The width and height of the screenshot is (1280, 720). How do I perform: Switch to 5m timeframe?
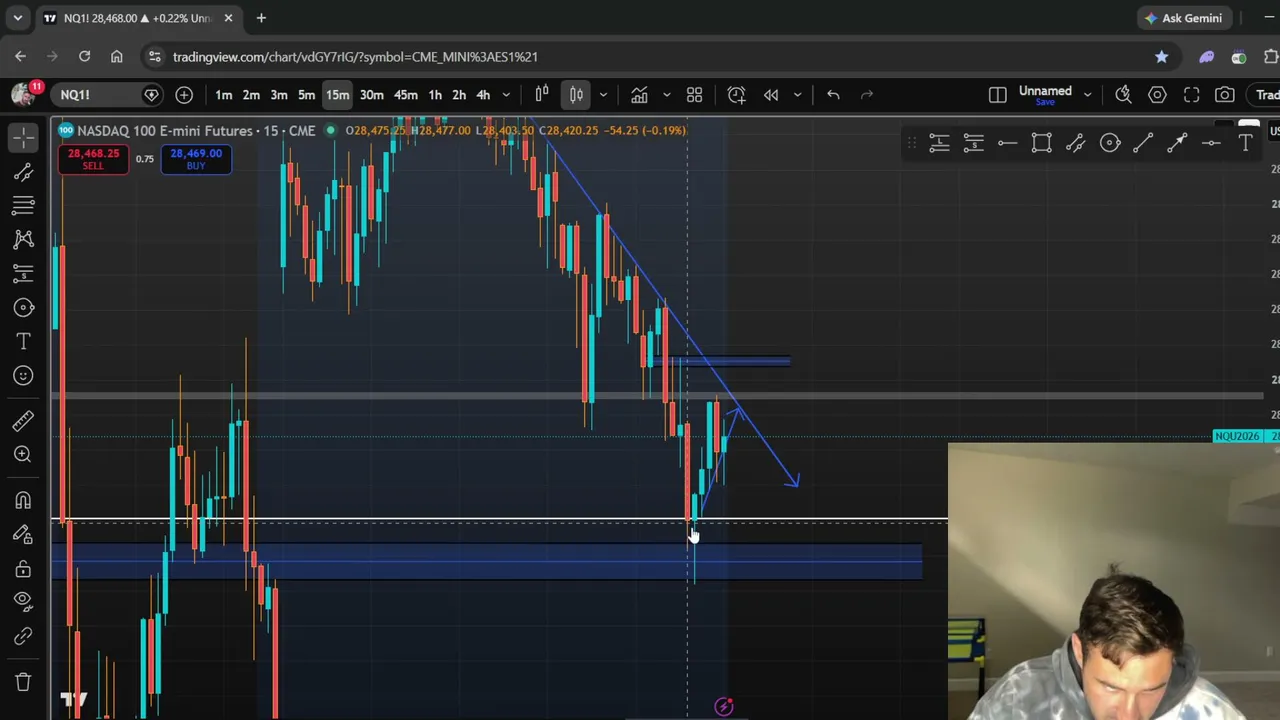(307, 95)
